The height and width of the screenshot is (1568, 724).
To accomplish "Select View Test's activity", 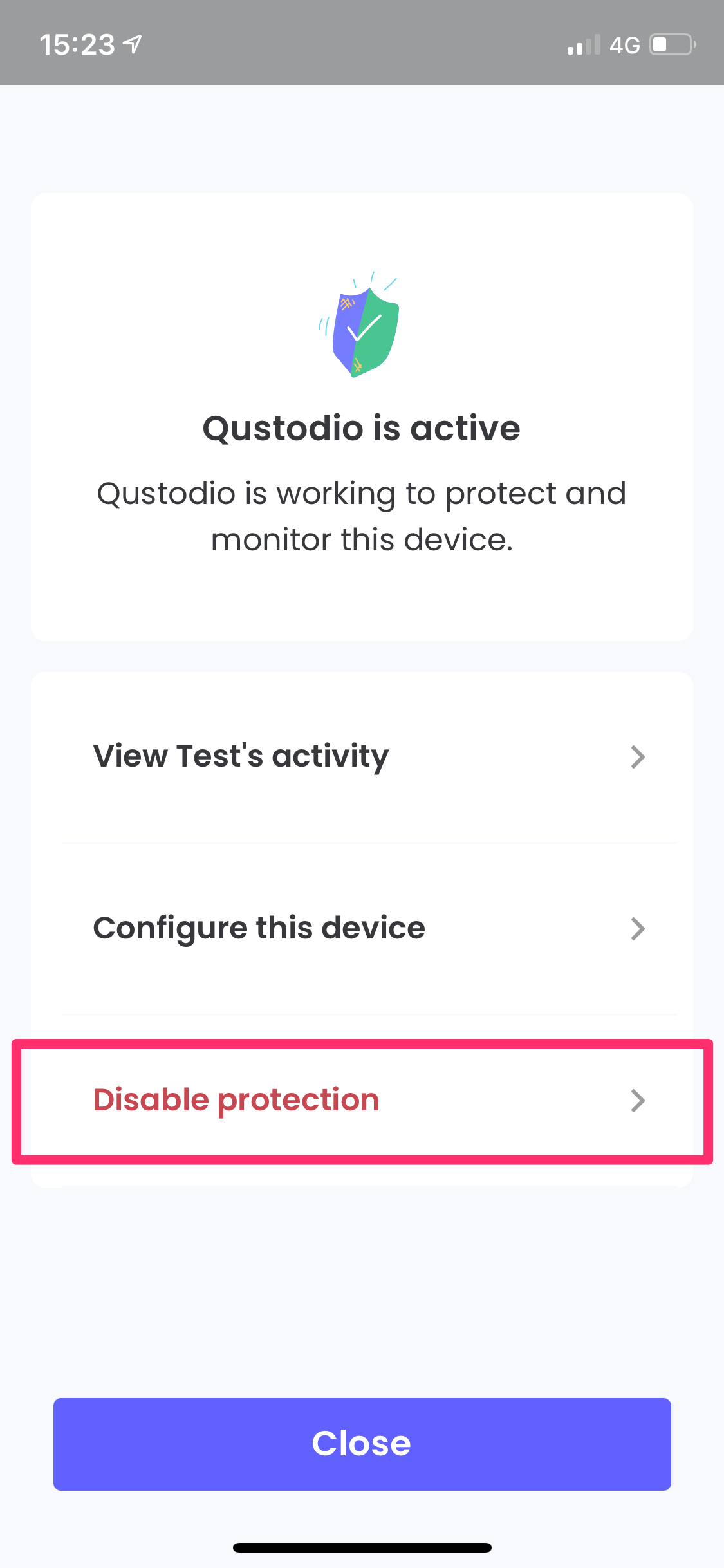I will coord(241,756).
